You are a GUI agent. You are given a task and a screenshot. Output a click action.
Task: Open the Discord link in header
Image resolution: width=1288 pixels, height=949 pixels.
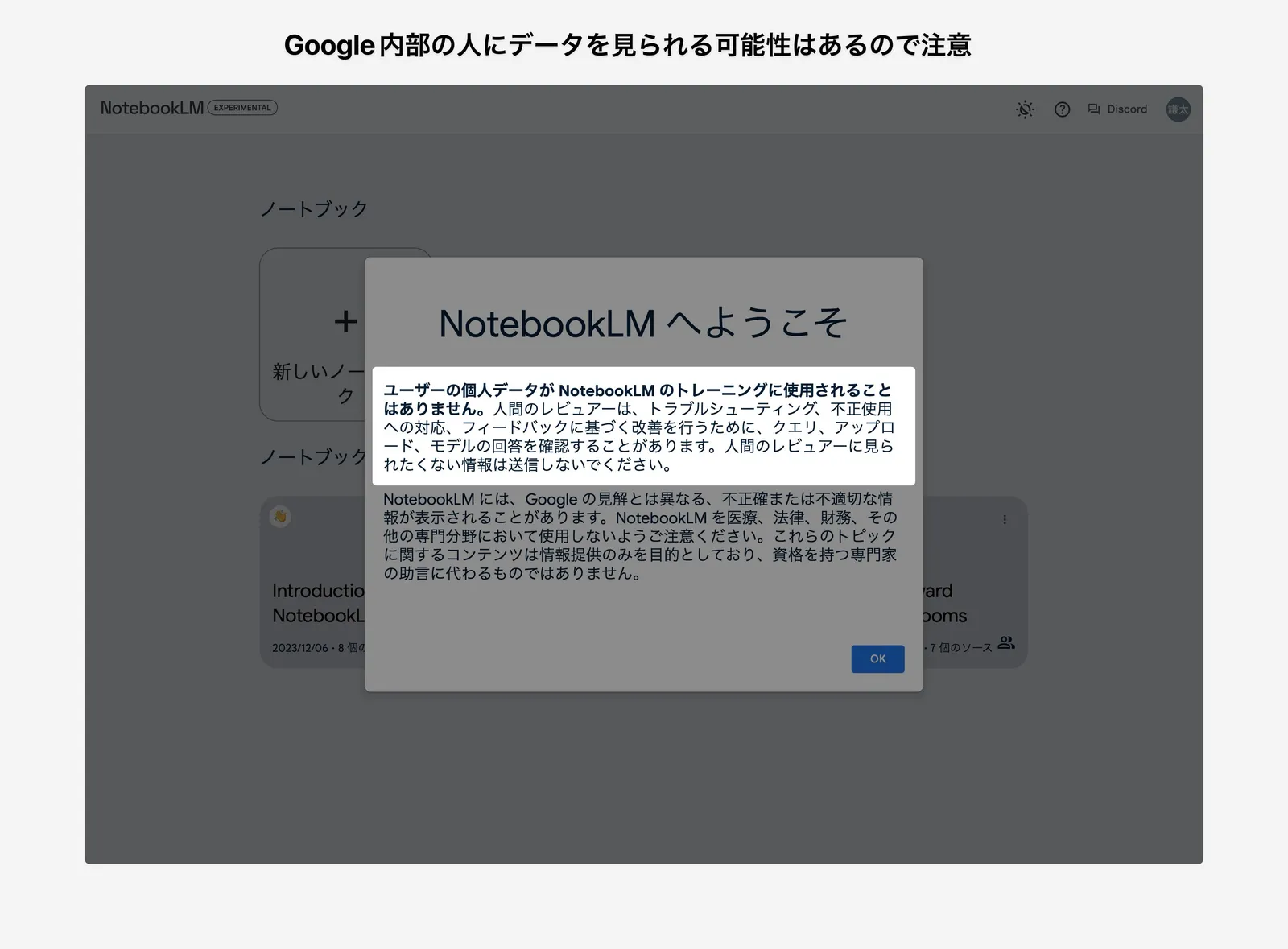point(1117,109)
